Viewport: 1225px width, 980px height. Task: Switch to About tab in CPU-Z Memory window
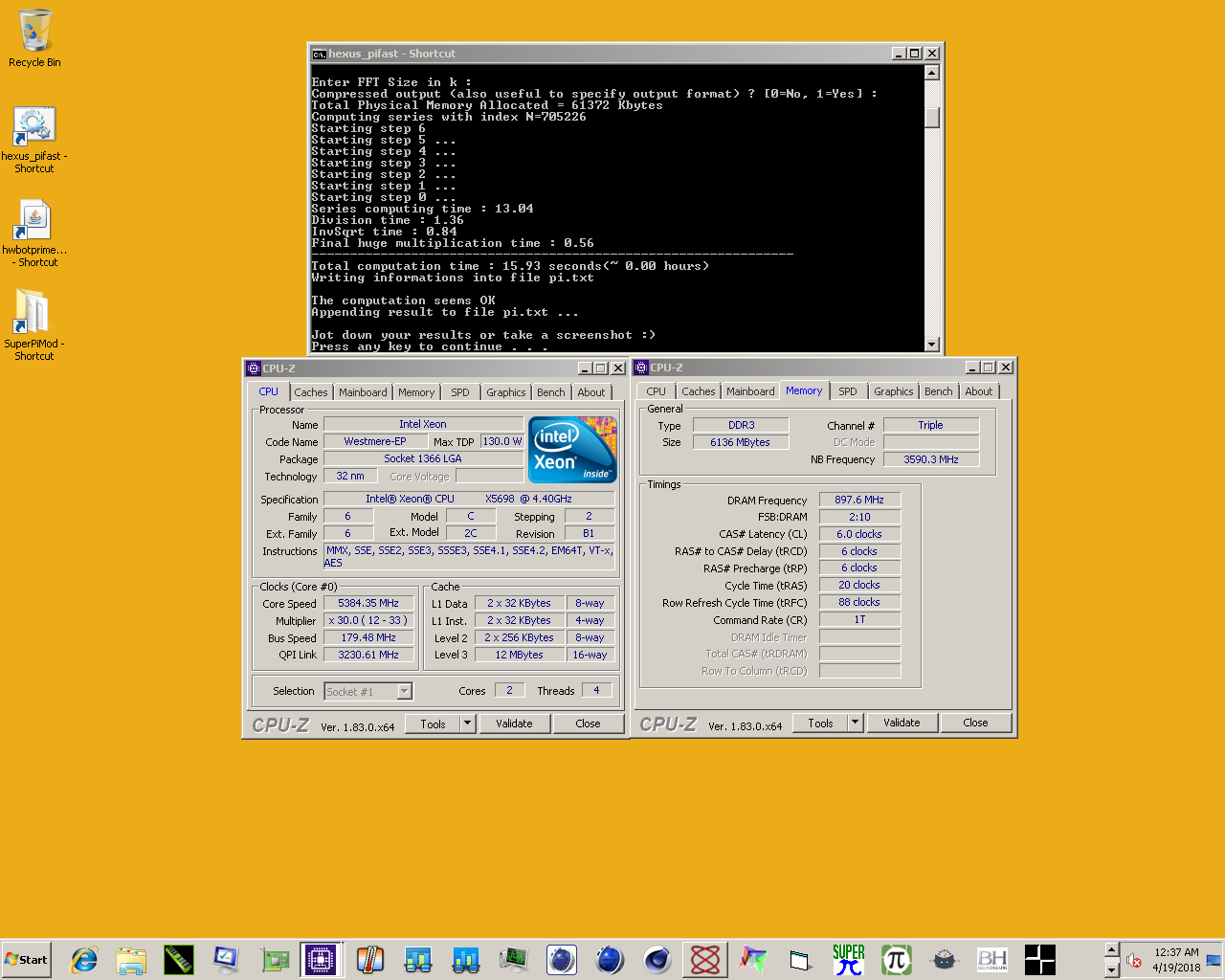pyautogui.click(x=979, y=391)
